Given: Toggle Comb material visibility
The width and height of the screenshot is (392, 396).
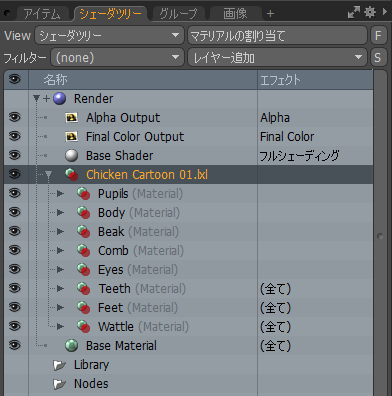Looking at the screenshot, I should [x=15, y=250].
